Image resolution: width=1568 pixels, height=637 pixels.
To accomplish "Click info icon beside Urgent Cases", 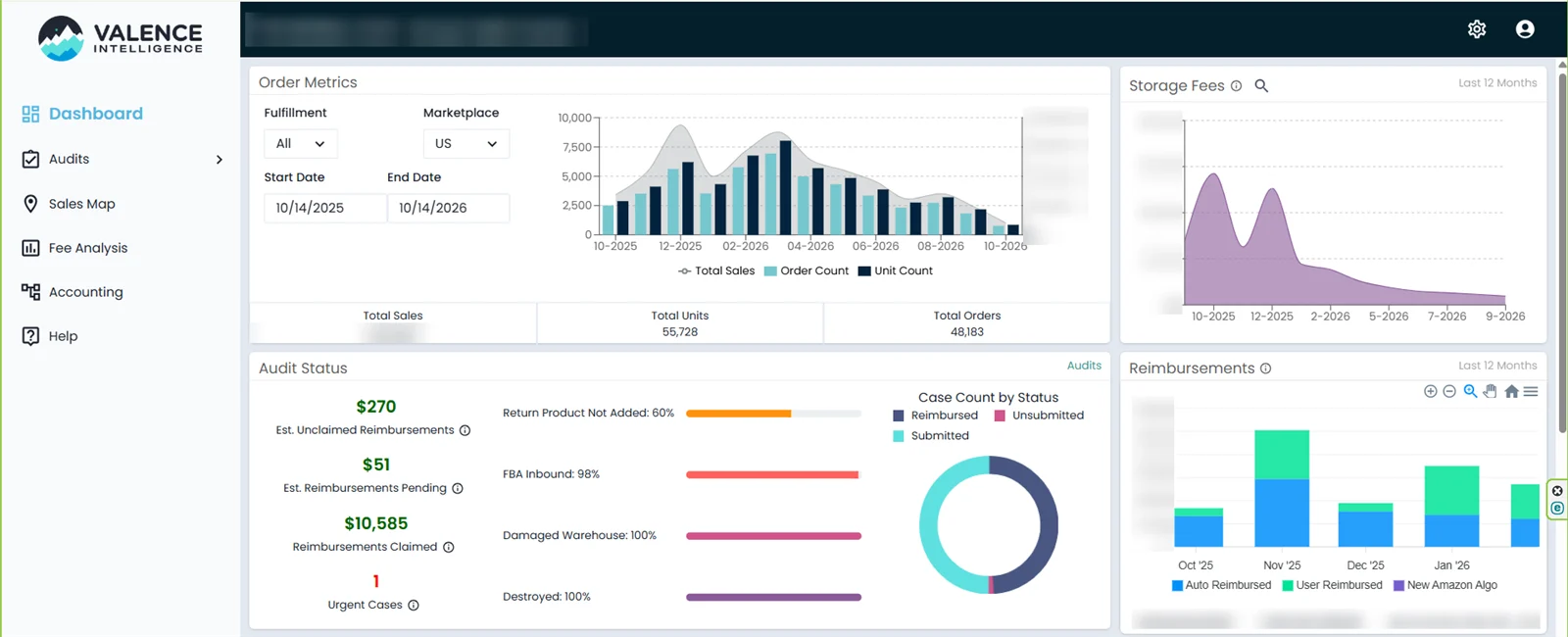I will pyautogui.click(x=414, y=605).
